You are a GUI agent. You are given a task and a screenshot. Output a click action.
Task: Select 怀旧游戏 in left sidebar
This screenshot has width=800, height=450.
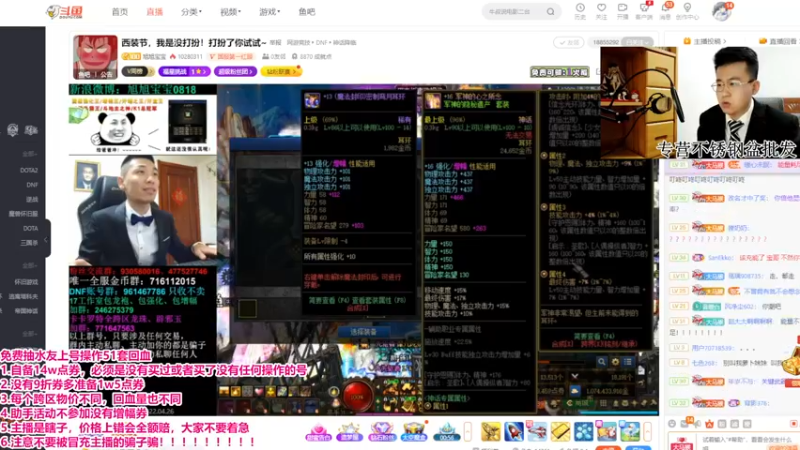(x=26, y=282)
